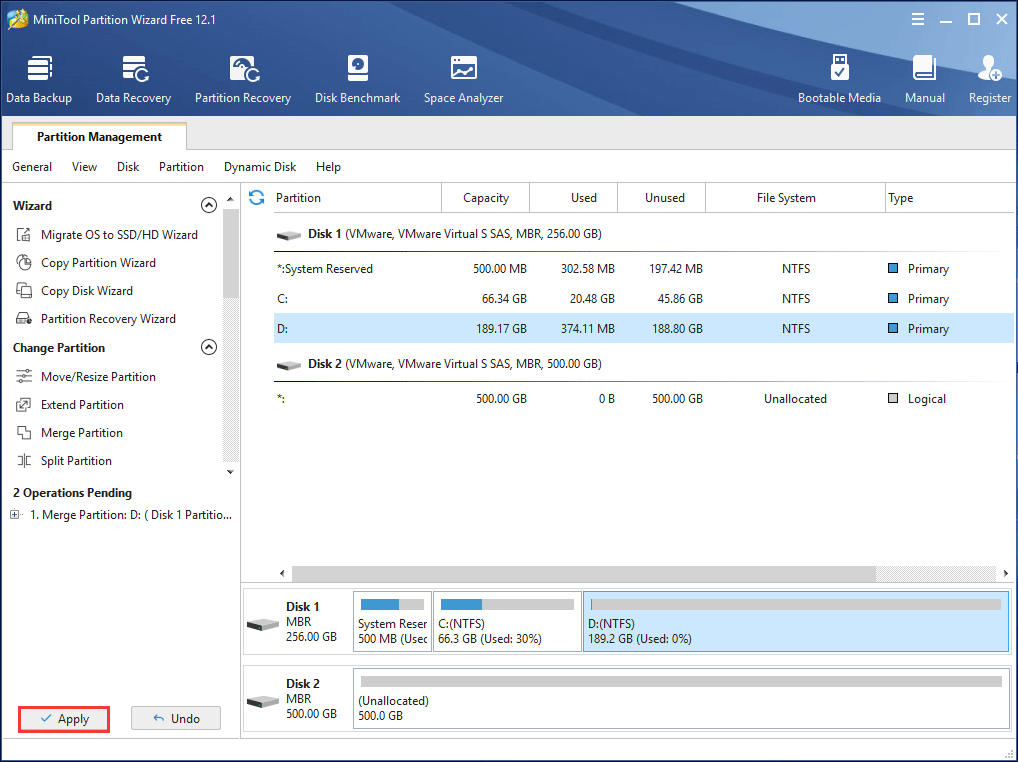
Task: Launch the Data Recovery feature
Action: [133, 78]
